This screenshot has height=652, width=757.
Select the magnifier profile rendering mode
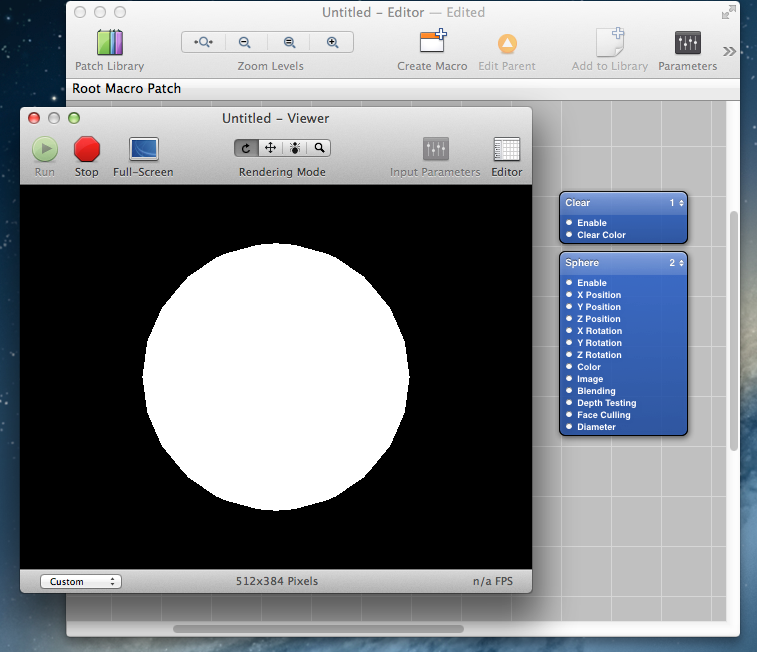pyautogui.click(x=319, y=148)
